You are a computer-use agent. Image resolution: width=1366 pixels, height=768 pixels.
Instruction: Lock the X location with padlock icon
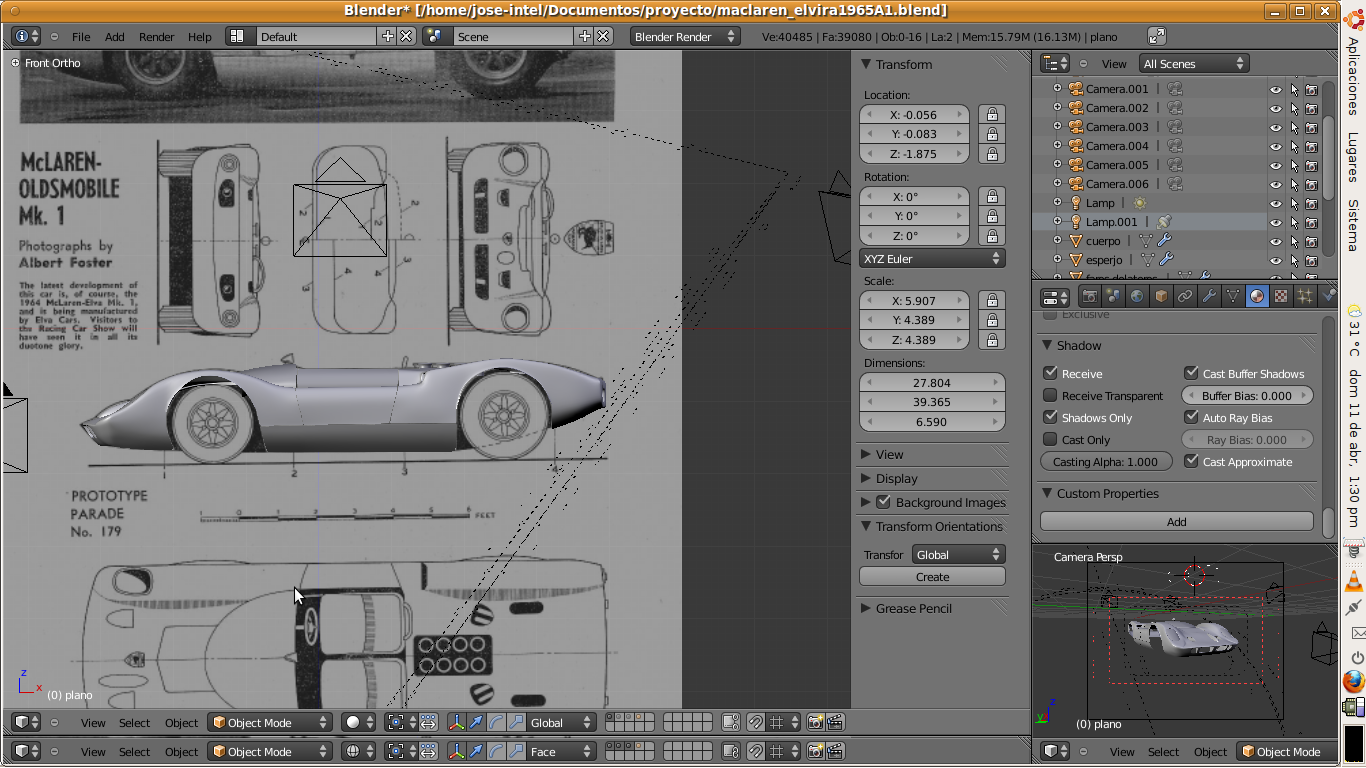[x=991, y=115]
